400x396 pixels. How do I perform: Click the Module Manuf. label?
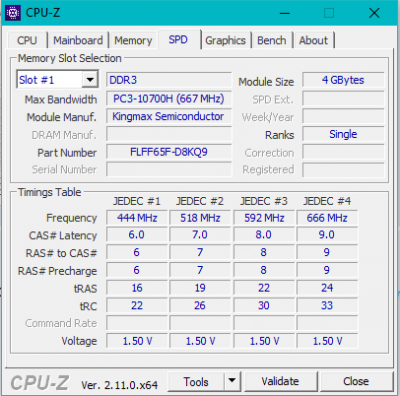[62, 117]
